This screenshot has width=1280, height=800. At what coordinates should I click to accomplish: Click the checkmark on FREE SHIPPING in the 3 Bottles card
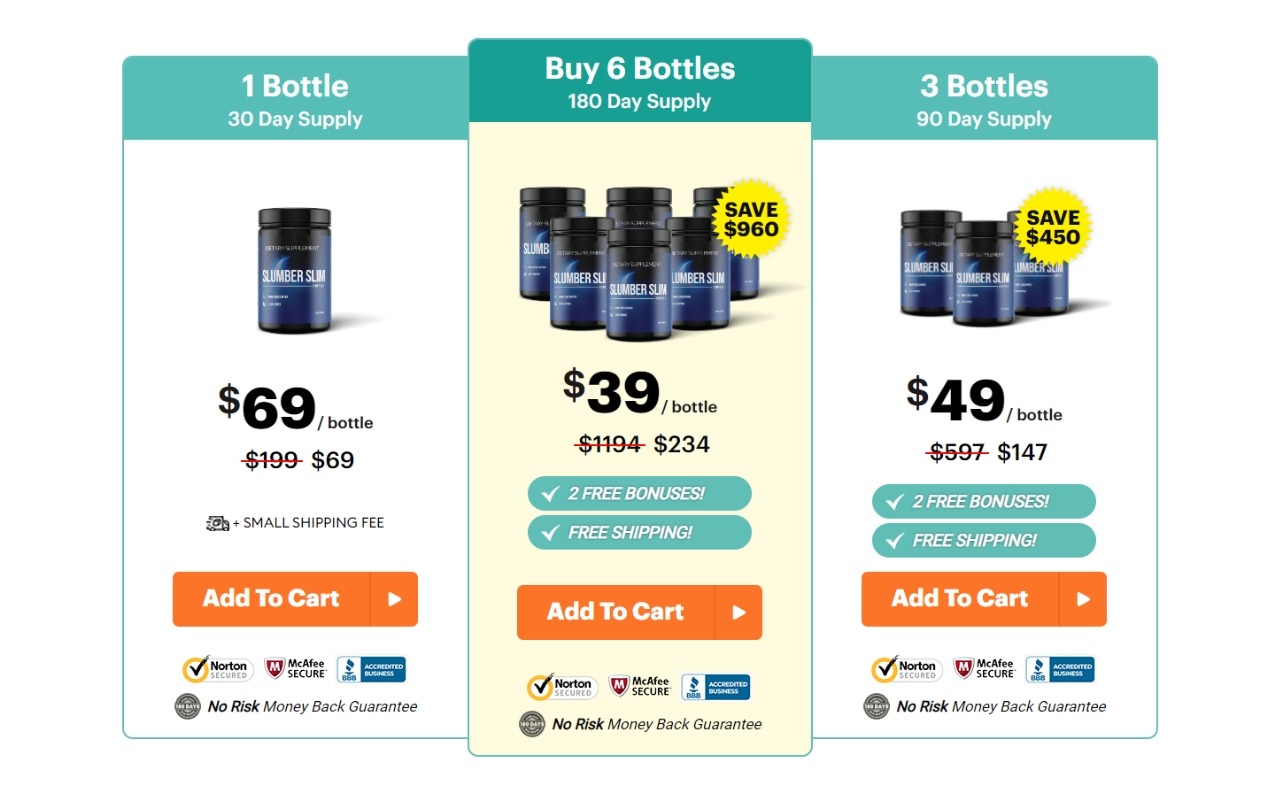[894, 540]
